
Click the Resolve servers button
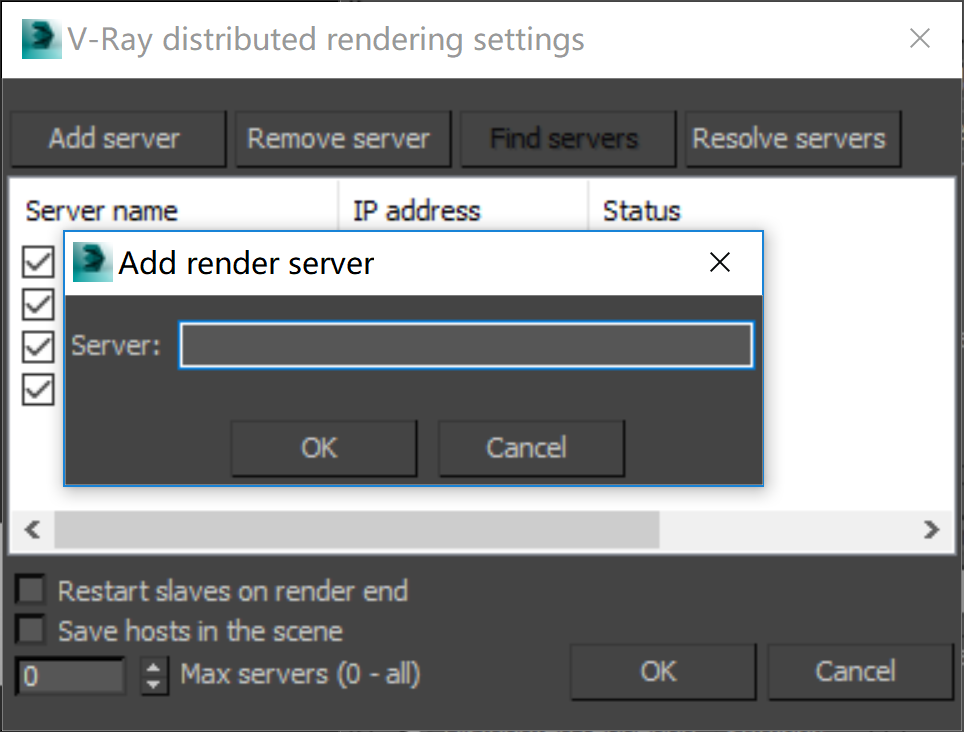tap(793, 139)
